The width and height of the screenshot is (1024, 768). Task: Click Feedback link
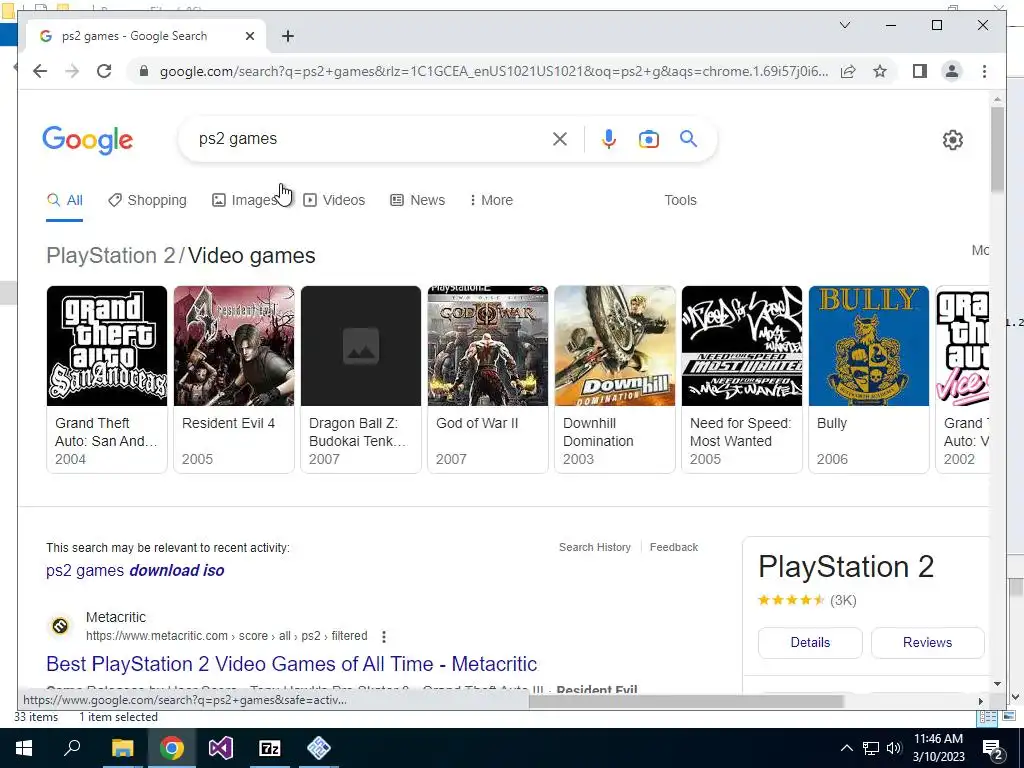[674, 547]
